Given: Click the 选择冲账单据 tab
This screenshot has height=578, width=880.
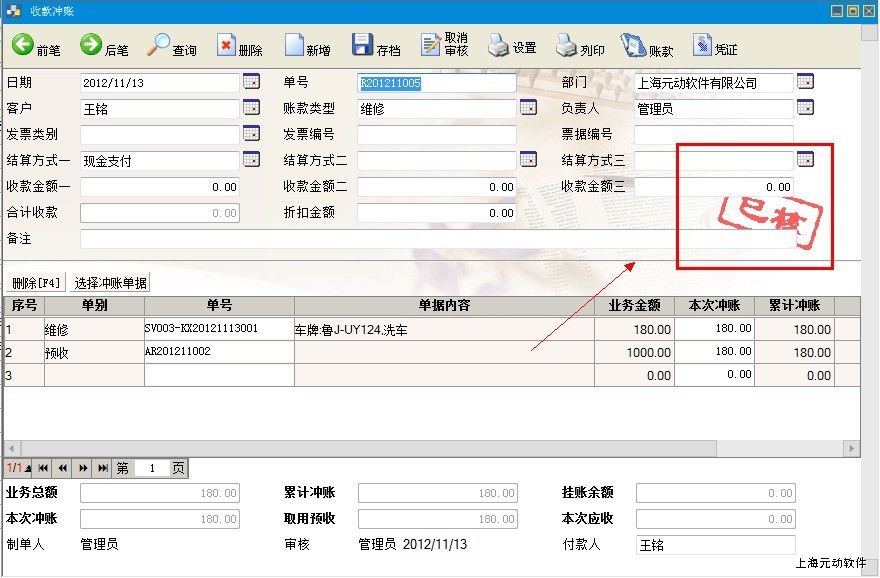Looking at the screenshot, I should (110, 283).
